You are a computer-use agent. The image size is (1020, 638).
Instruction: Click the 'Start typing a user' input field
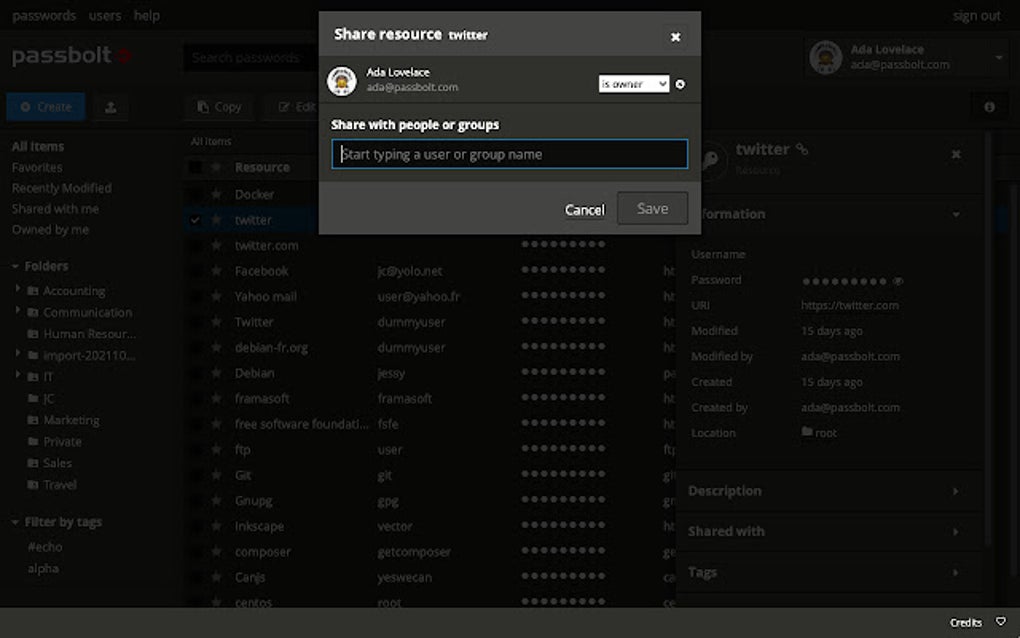(508, 154)
